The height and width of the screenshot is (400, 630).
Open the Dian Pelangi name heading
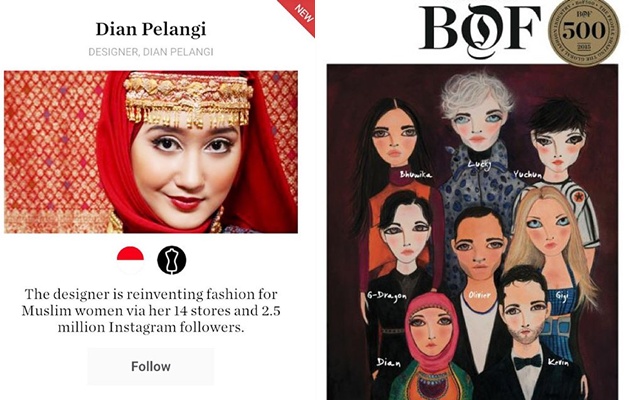(x=151, y=29)
